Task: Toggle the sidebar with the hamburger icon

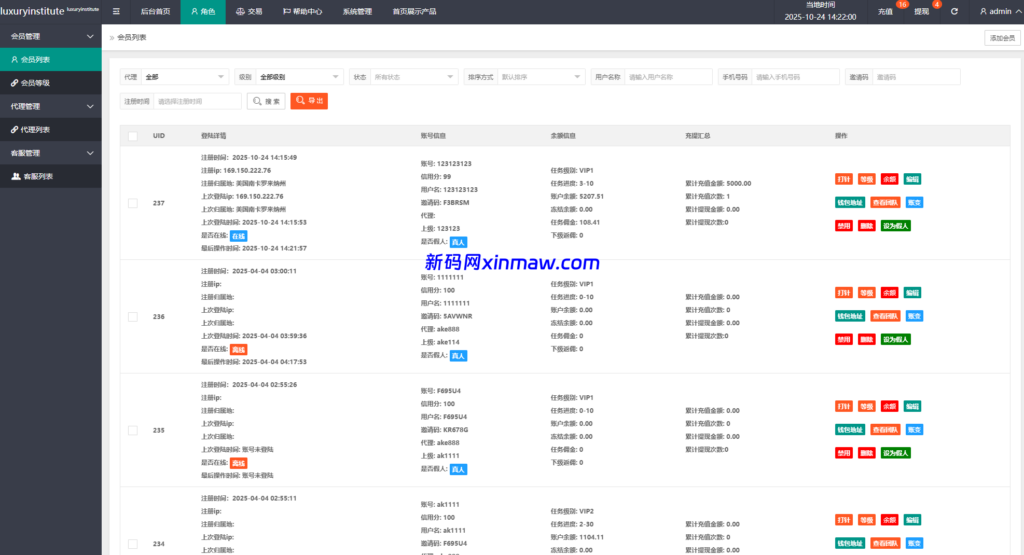Action: tap(116, 11)
